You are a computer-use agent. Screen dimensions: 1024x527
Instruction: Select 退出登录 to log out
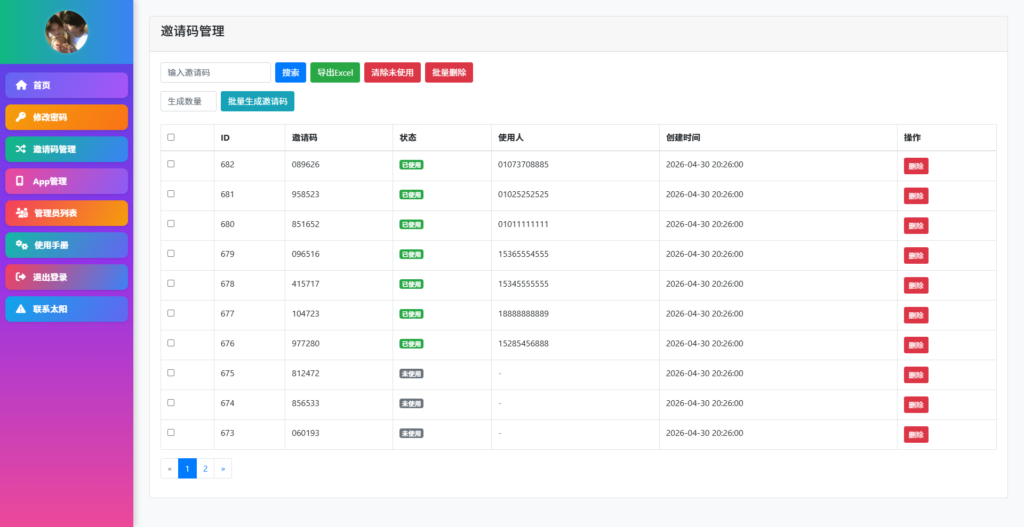(67, 277)
